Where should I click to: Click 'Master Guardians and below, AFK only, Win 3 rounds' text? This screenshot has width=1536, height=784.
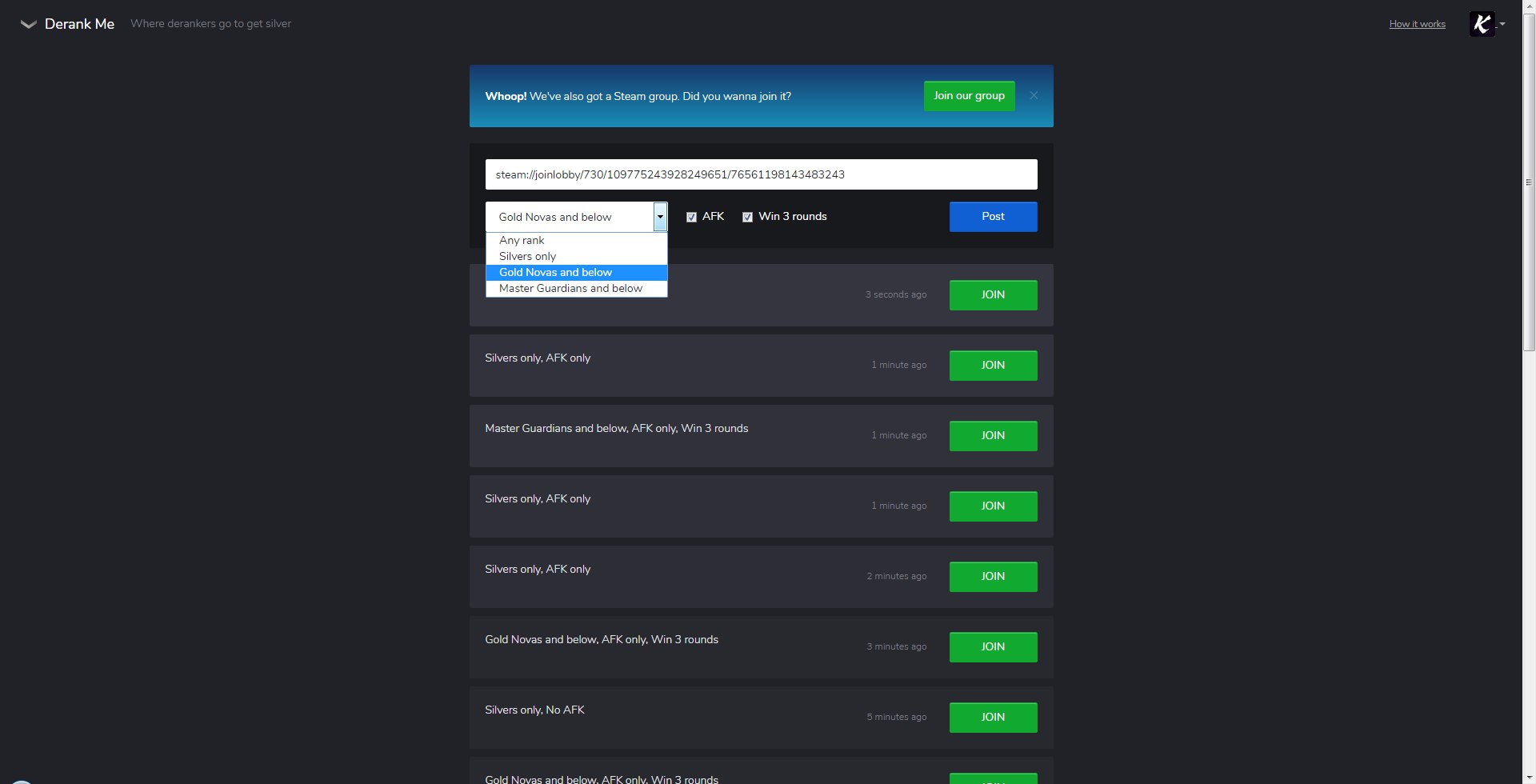[616, 429]
